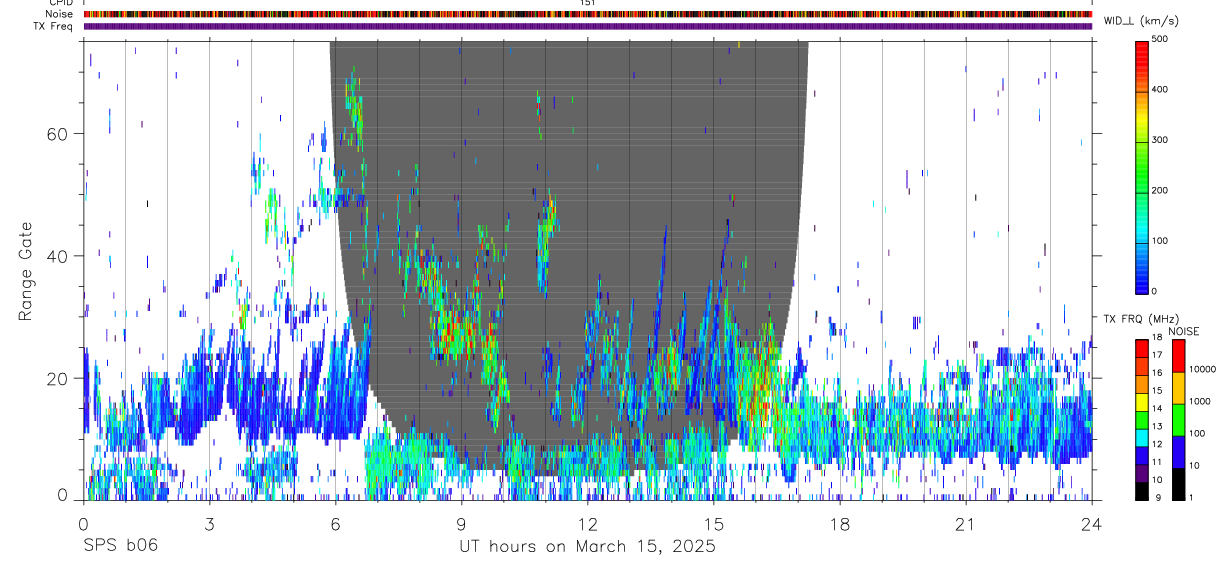Pick the green swatch in NOISE legend
The height and width of the screenshot is (567, 1228).
pos(1179,420)
